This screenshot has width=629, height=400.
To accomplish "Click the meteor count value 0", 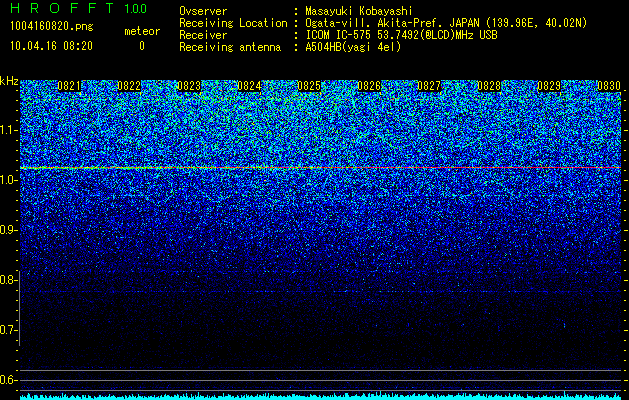I will point(142,46).
